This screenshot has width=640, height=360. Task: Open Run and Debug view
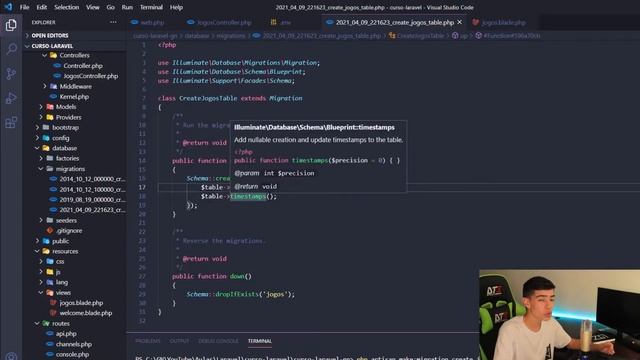coord(11,98)
